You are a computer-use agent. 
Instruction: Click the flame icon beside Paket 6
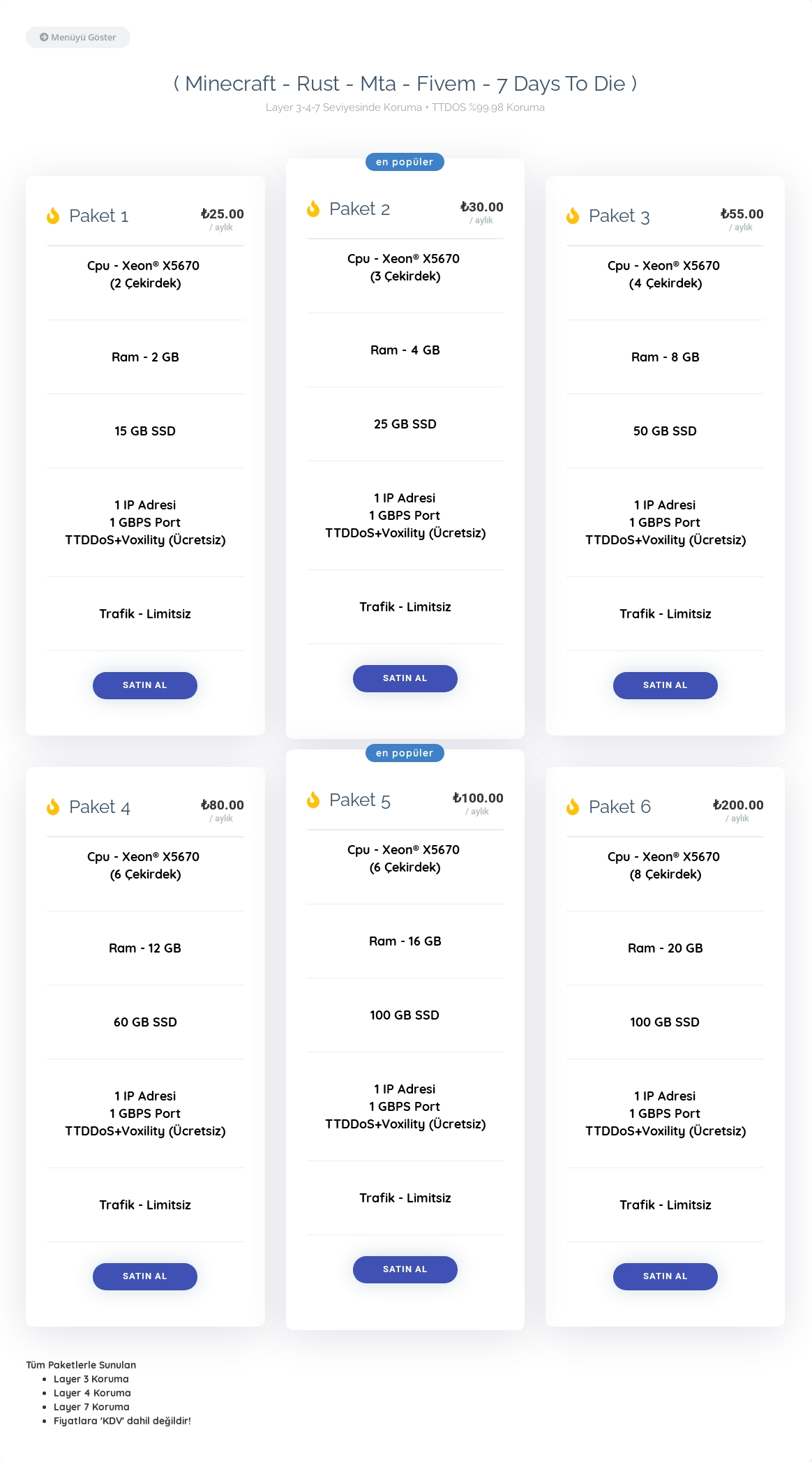pos(573,807)
